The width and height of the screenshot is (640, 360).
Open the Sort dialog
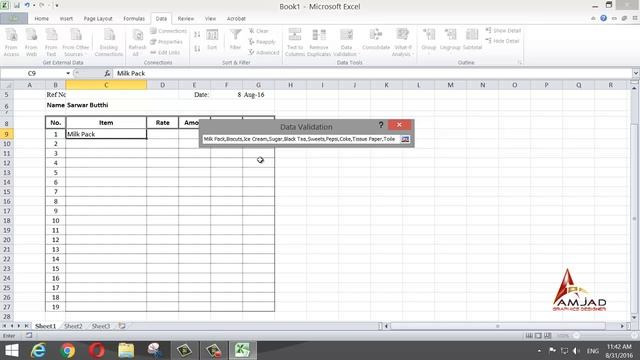[x=212, y=40]
